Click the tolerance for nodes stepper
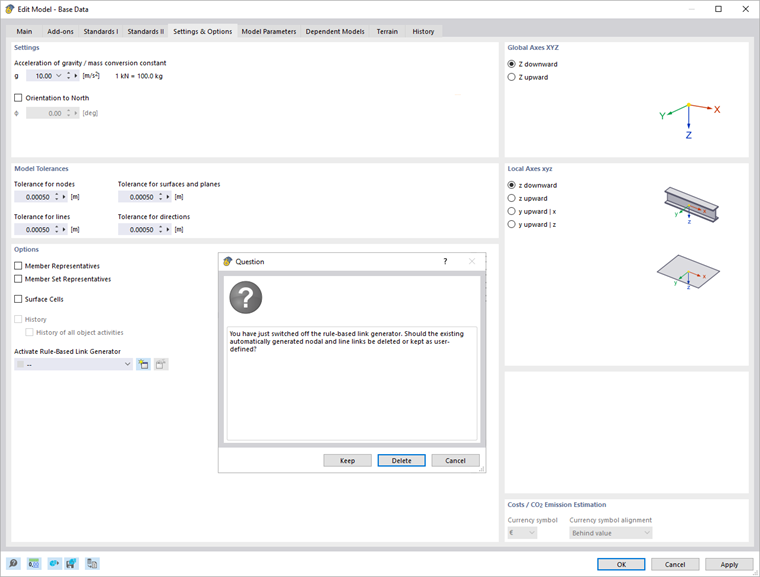 57,197
